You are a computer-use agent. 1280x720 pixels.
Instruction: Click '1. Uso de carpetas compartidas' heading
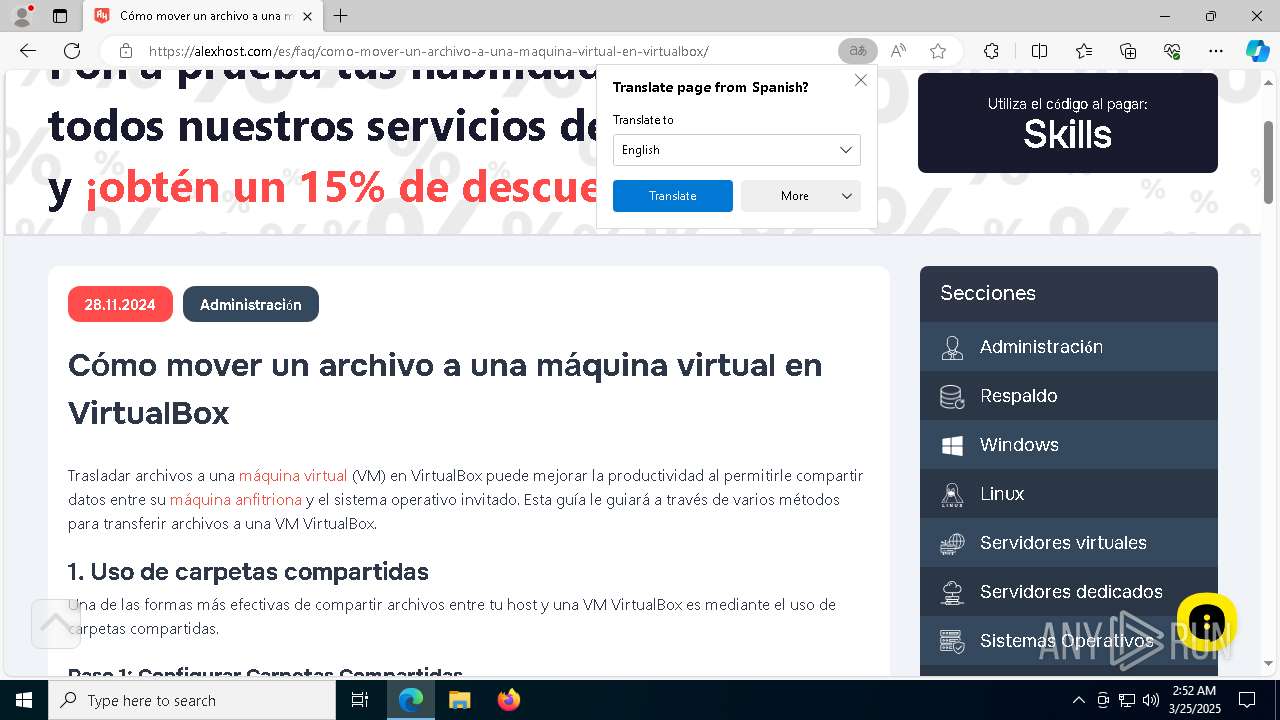(248, 571)
